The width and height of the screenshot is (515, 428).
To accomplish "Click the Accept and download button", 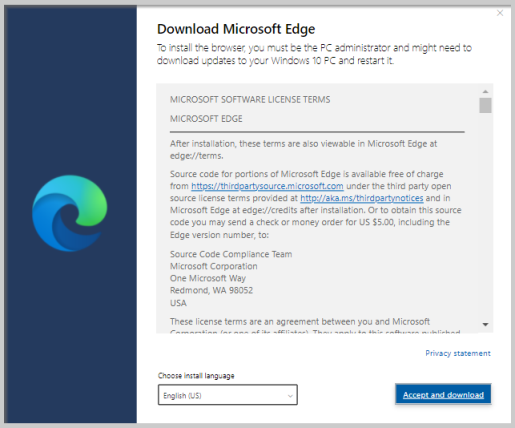I will [443, 395].
